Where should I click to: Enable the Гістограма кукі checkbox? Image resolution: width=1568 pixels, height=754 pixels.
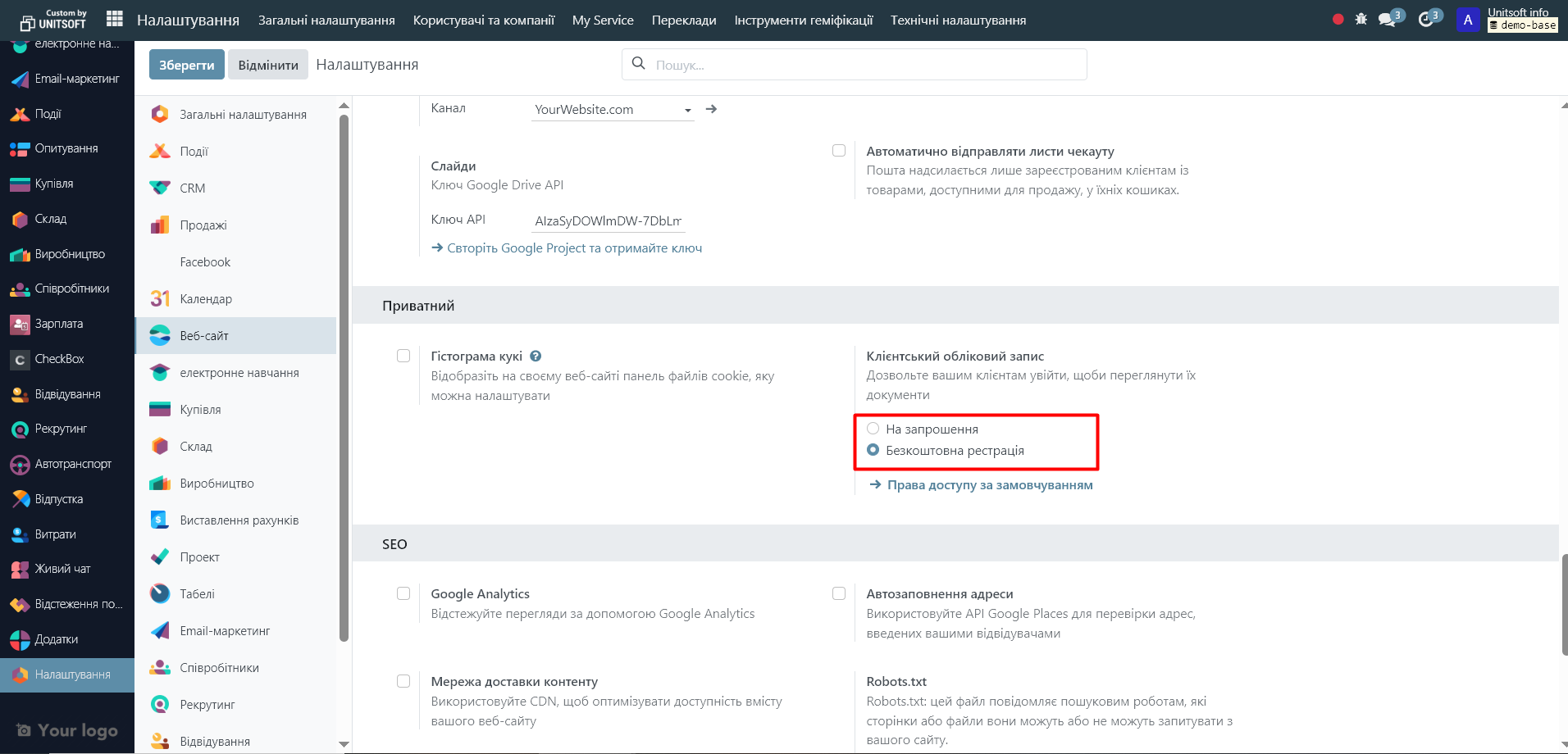pos(403,356)
